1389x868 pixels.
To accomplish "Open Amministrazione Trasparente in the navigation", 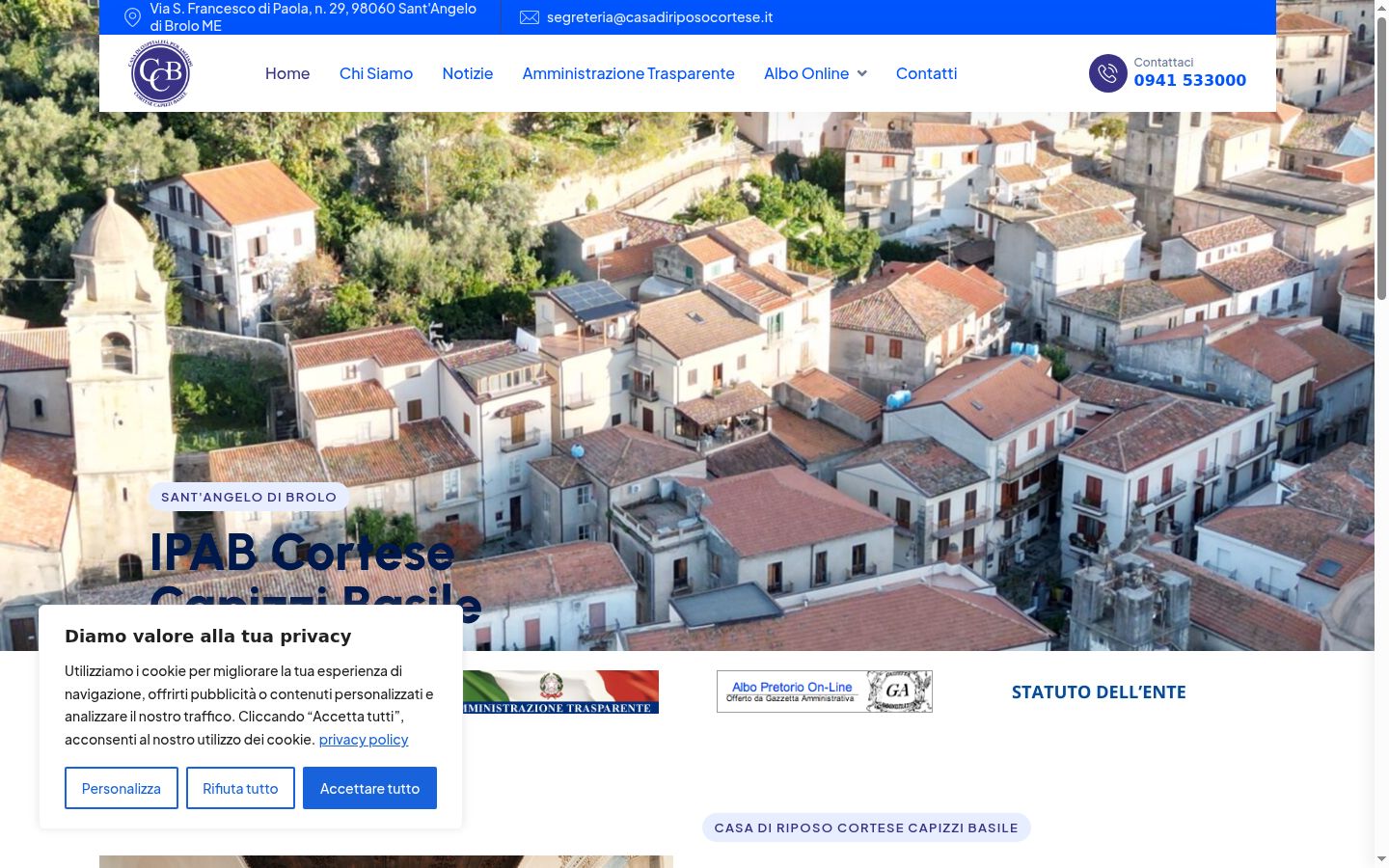I will (629, 73).
